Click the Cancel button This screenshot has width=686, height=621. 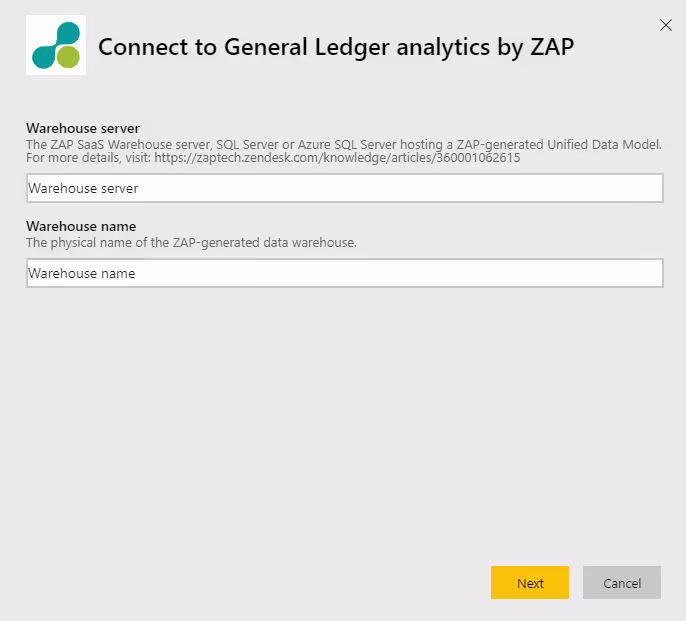click(x=622, y=583)
